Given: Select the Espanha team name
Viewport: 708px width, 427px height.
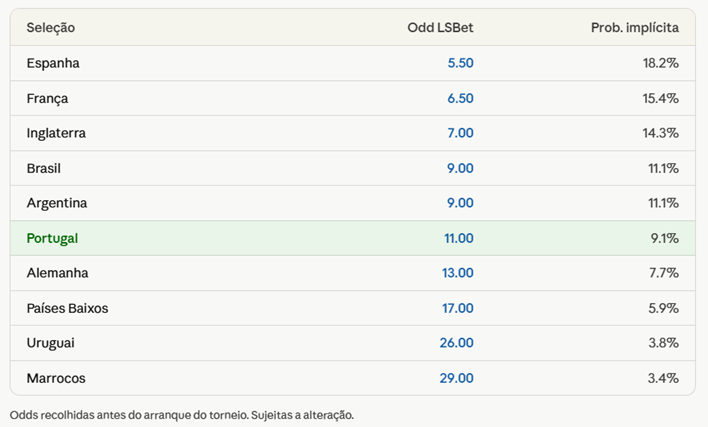Looking at the screenshot, I should (x=53, y=63).
